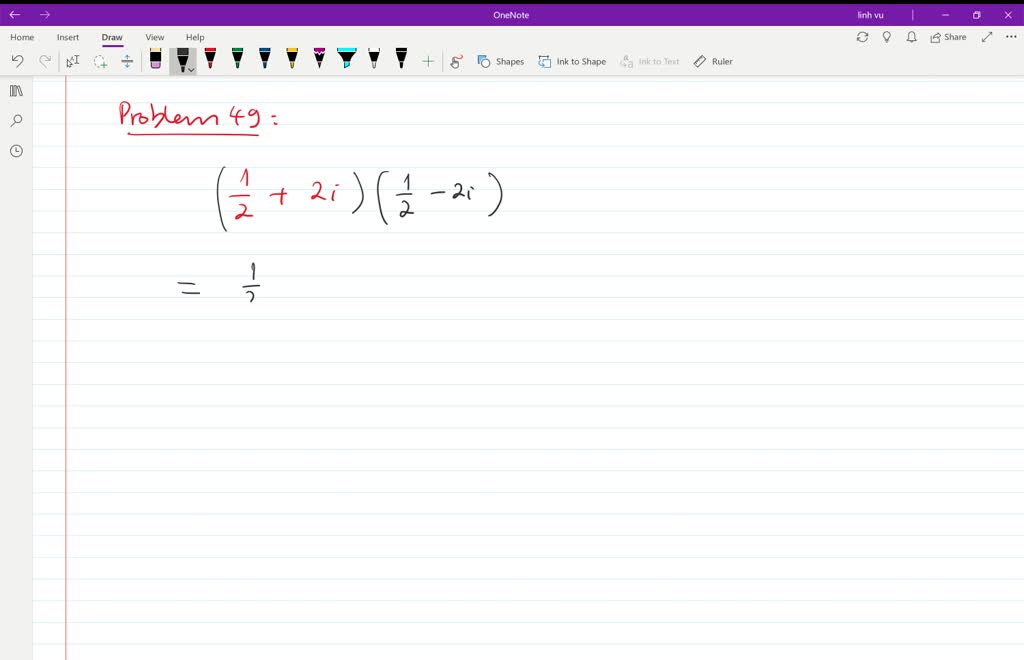Screen dimensions: 1024x660
Task: Pick the yellow highlighter pen
Action: coord(290,58)
